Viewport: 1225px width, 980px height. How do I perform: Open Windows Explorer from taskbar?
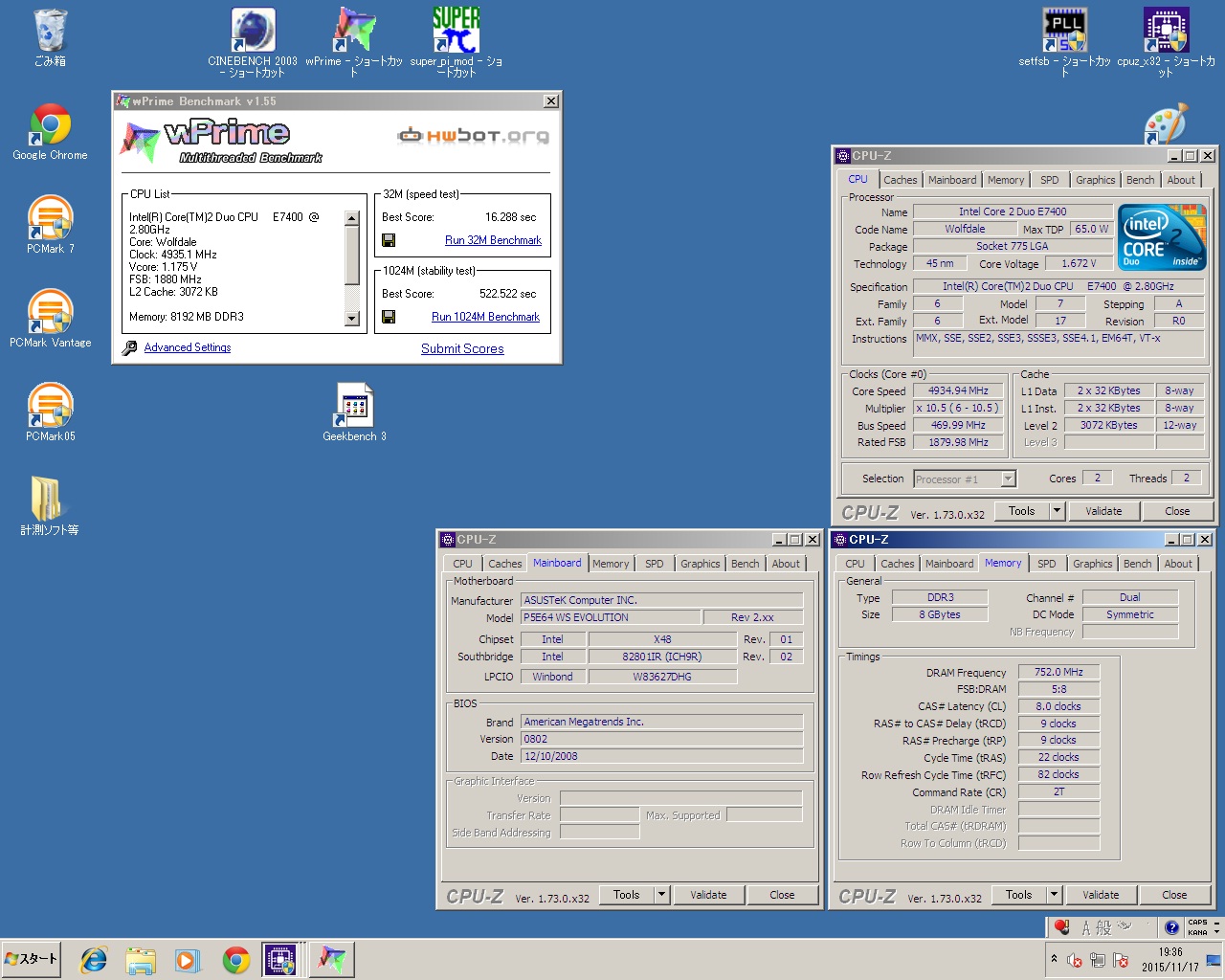(141, 960)
